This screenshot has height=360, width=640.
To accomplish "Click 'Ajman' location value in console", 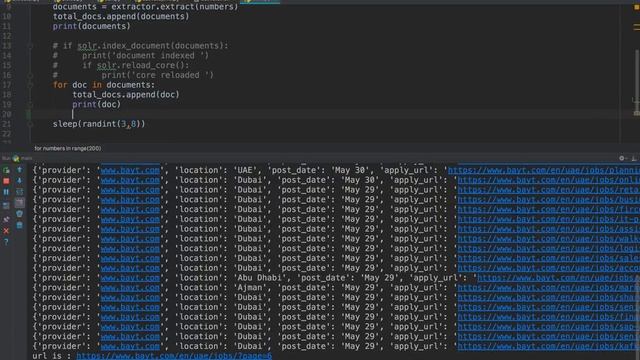I will coord(250,288).
